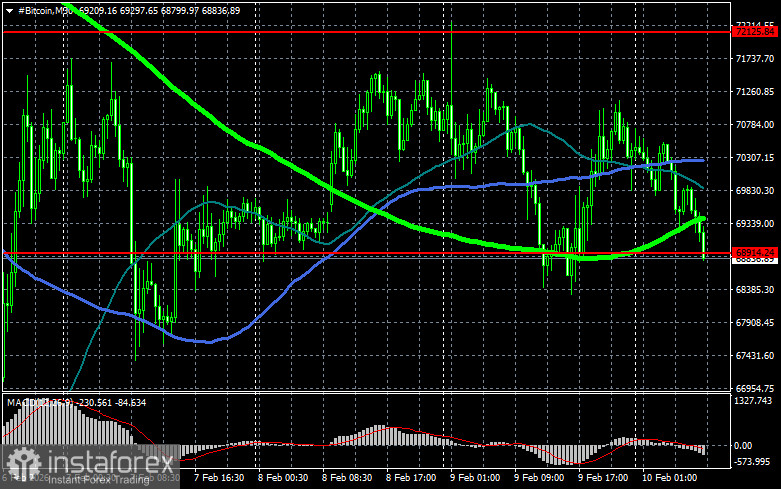This screenshot has width=781, height=489.
Task: Click the 69830.30 price axis value
Action: 755,191
